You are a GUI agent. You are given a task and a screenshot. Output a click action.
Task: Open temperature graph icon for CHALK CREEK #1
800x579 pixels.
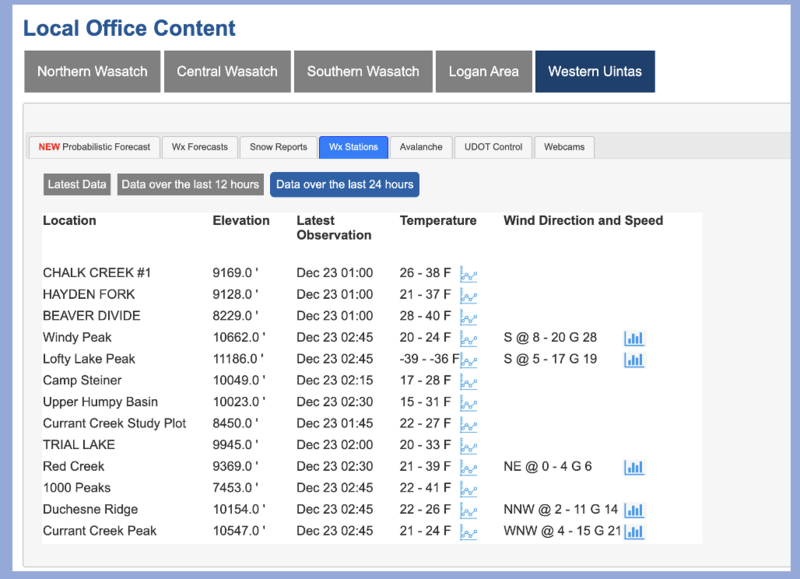pyautogui.click(x=468, y=274)
